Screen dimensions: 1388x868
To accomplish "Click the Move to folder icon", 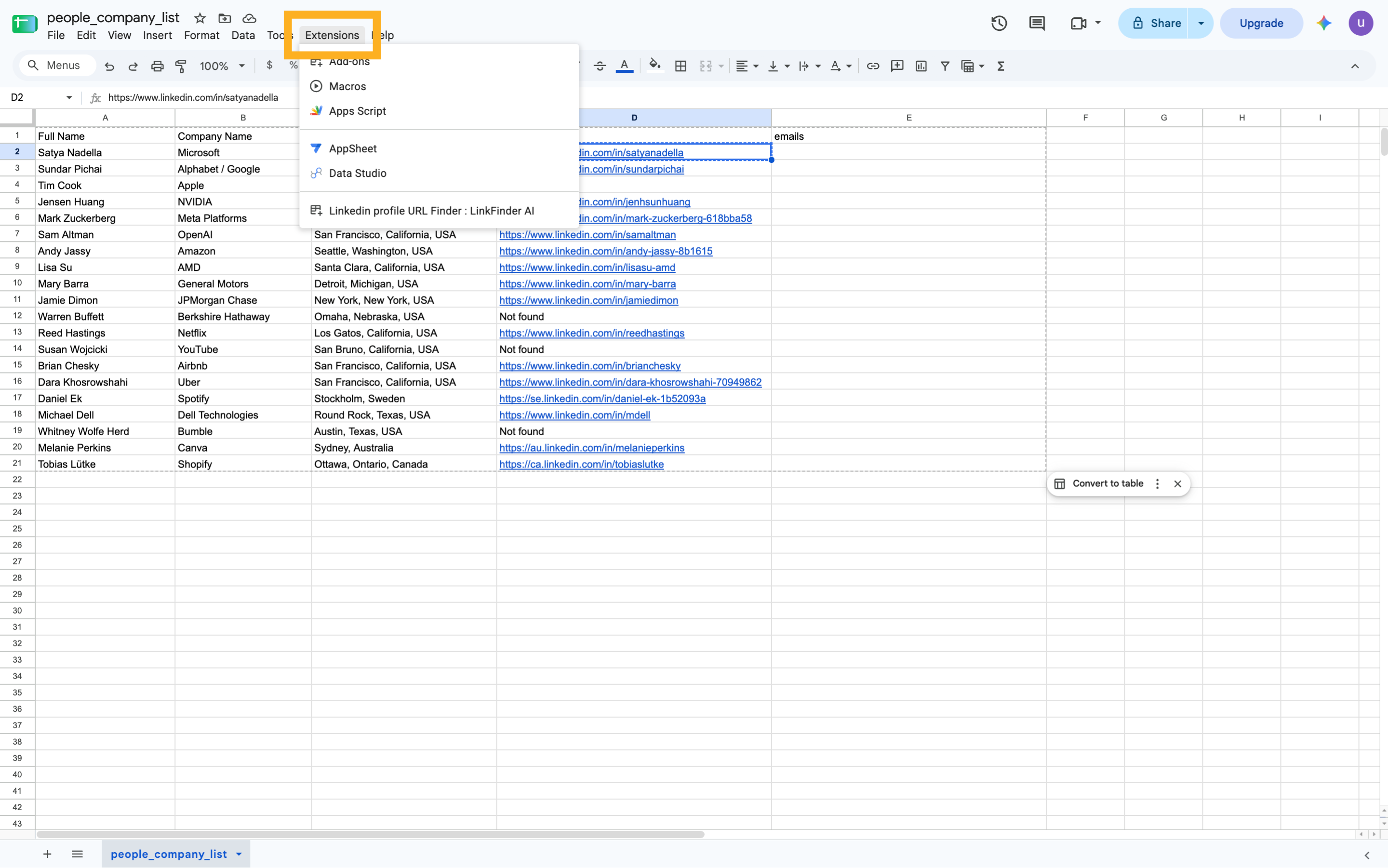I will pyautogui.click(x=225, y=18).
